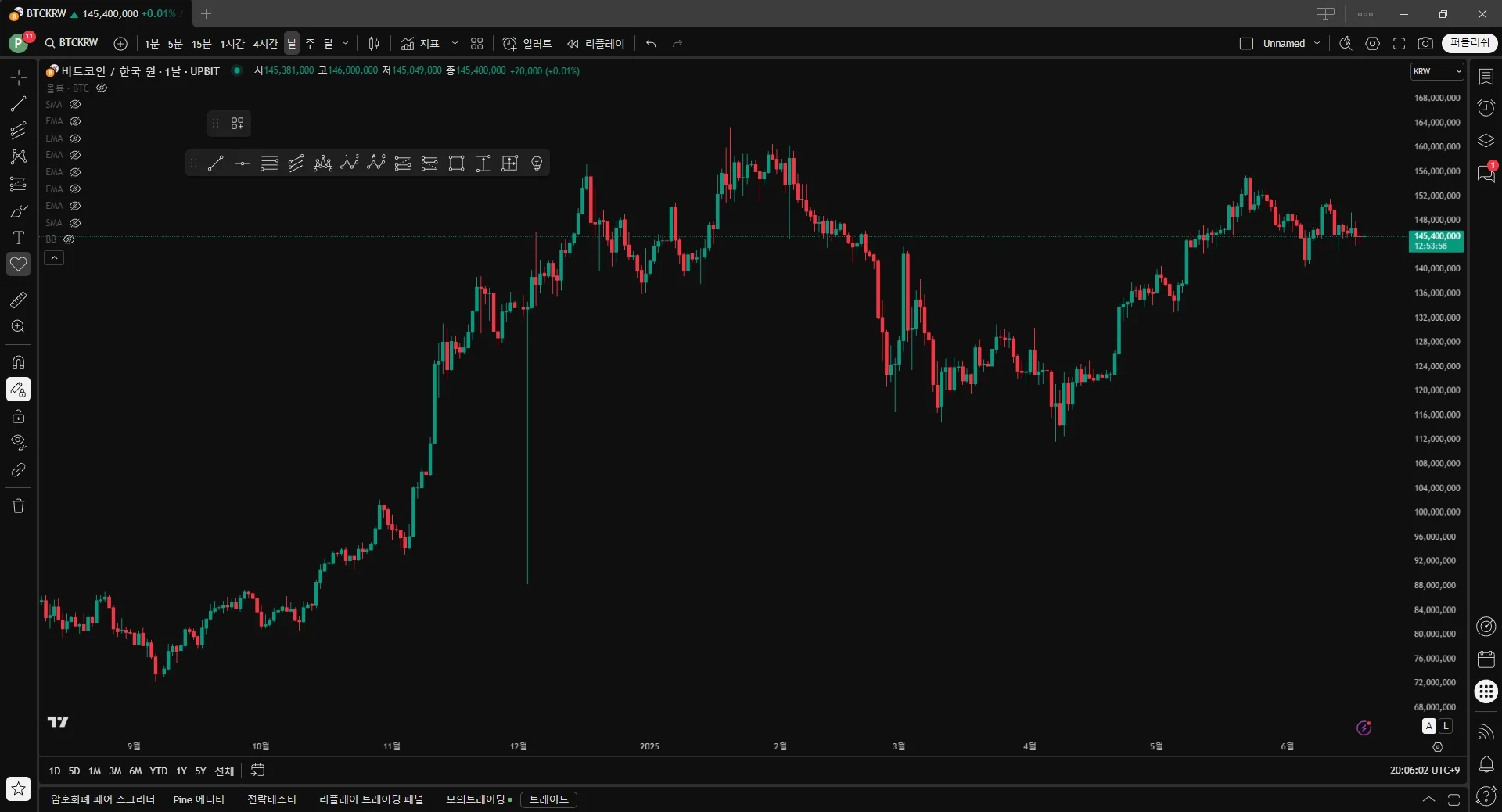Viewport: 1502px width, 812px height.
Task: Click the star favorites toolbar icon
Action: 19,789
